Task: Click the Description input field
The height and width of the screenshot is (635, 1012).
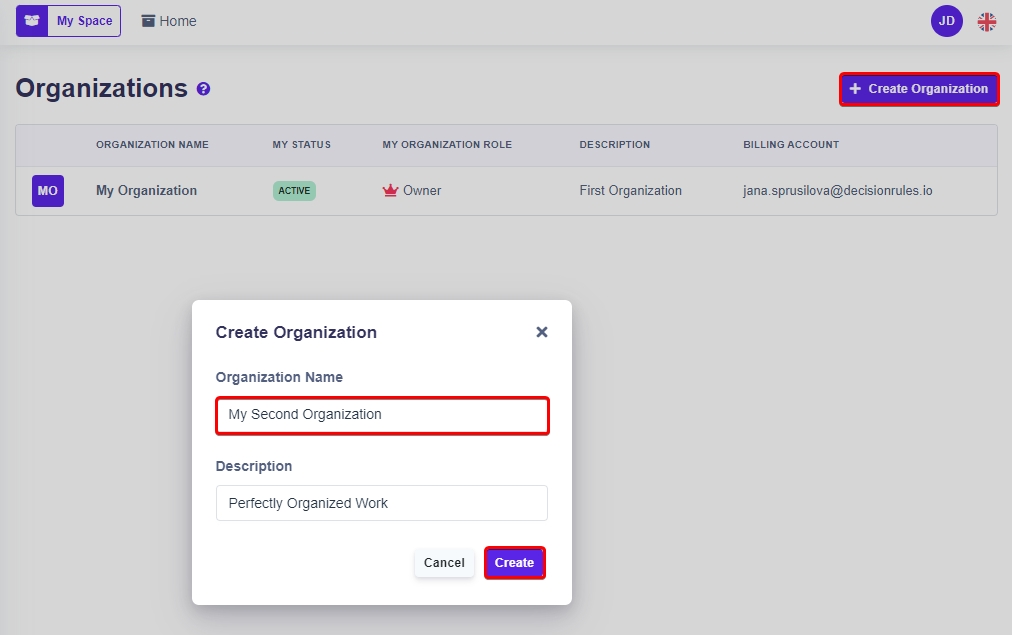Action: pos(382,503)
